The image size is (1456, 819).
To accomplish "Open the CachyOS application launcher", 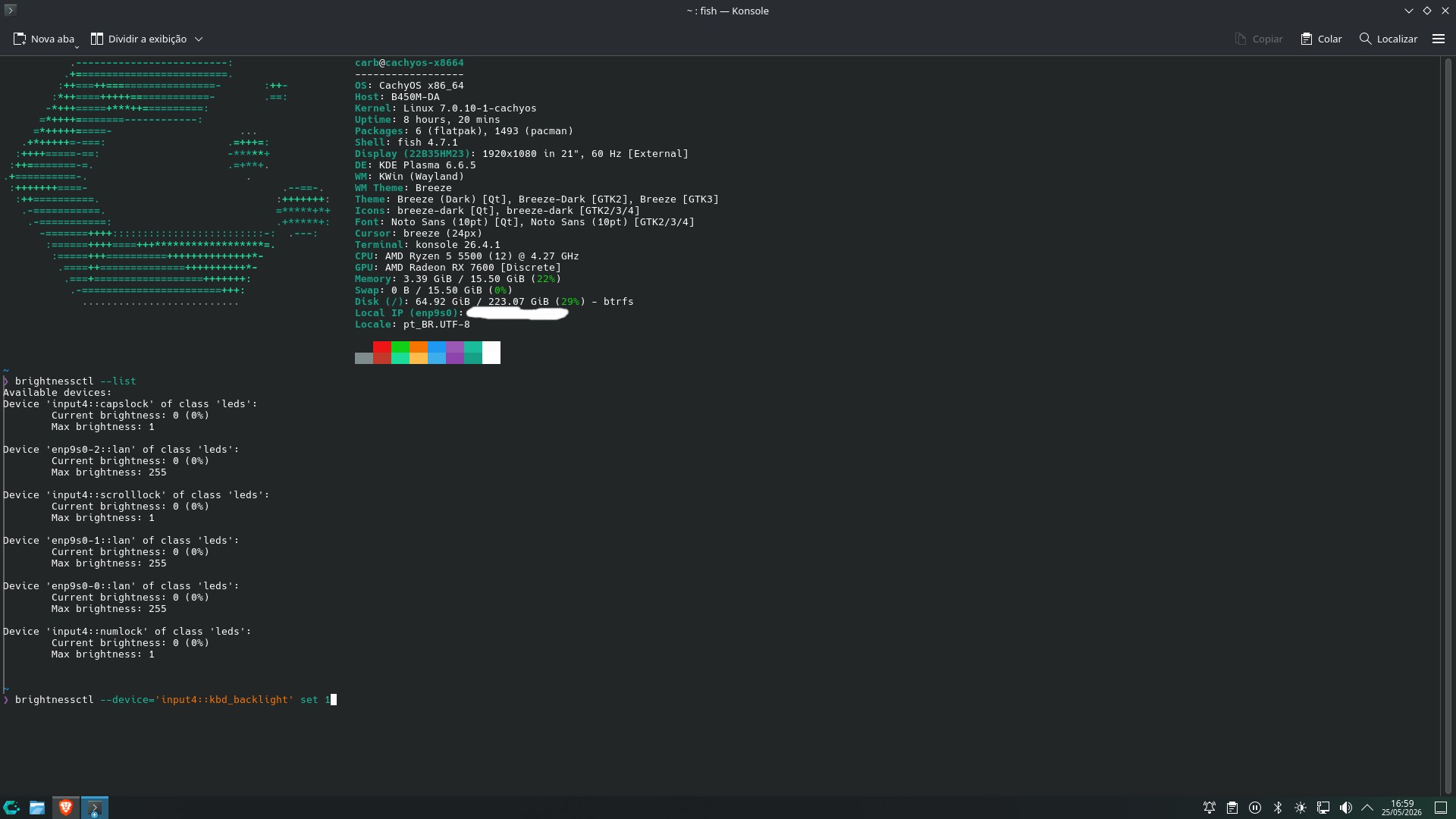I will click(11, 808).
